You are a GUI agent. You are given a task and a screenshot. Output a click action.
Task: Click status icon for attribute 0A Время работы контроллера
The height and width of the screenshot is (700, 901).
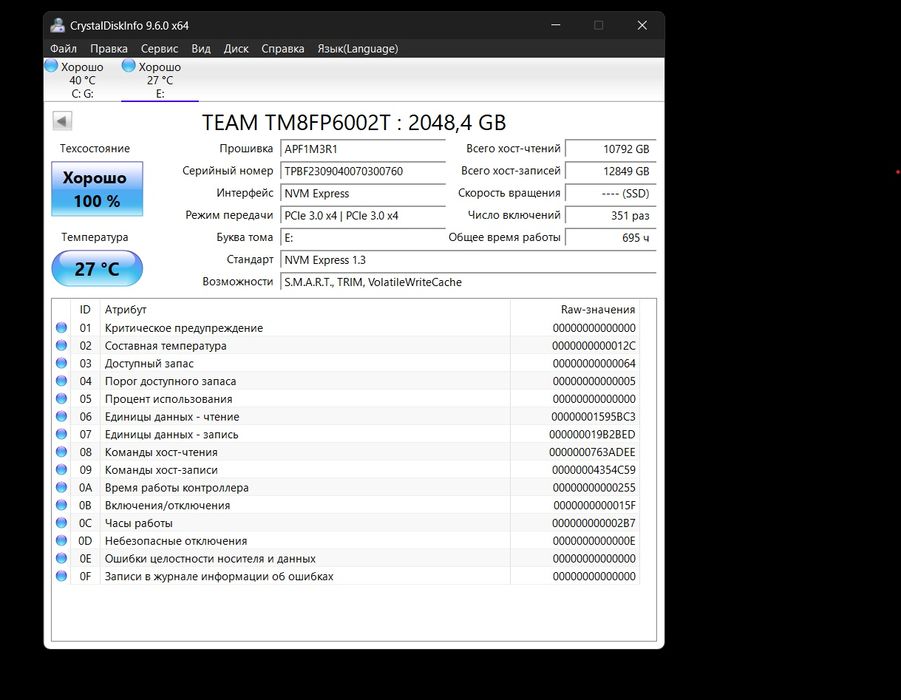[x=61, y=487]
